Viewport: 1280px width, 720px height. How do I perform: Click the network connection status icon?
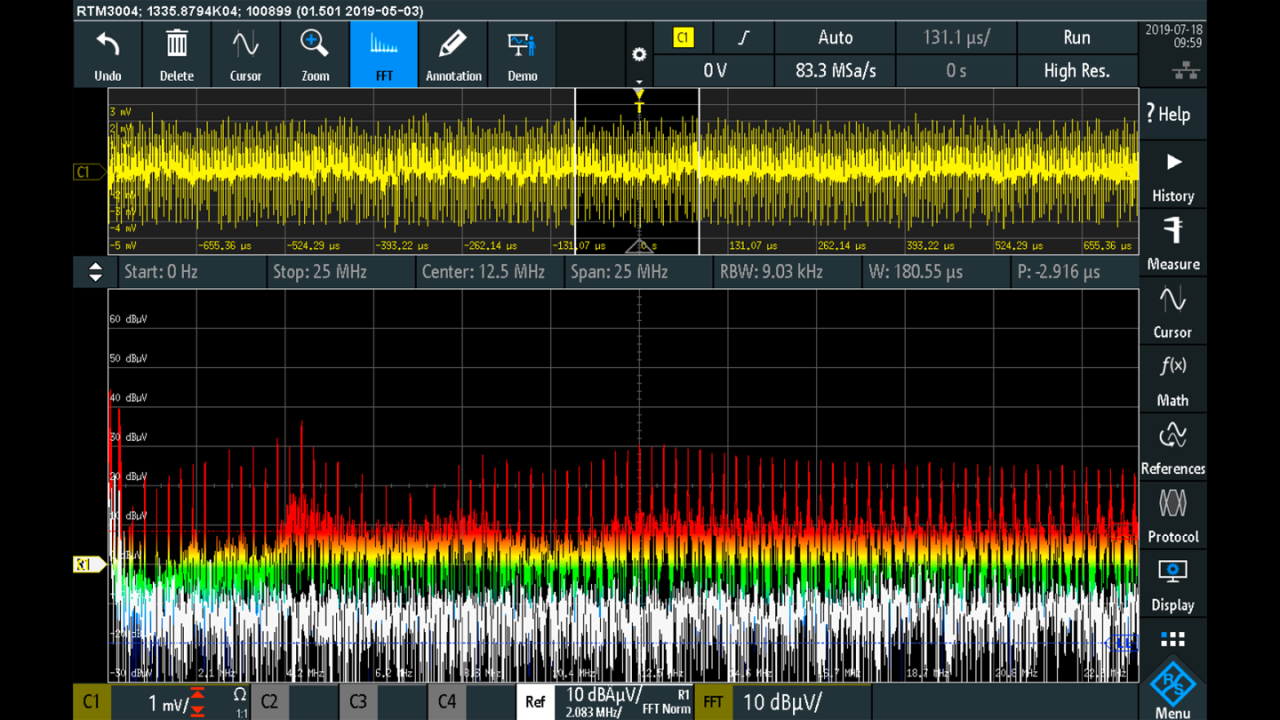pos(1187,72)
